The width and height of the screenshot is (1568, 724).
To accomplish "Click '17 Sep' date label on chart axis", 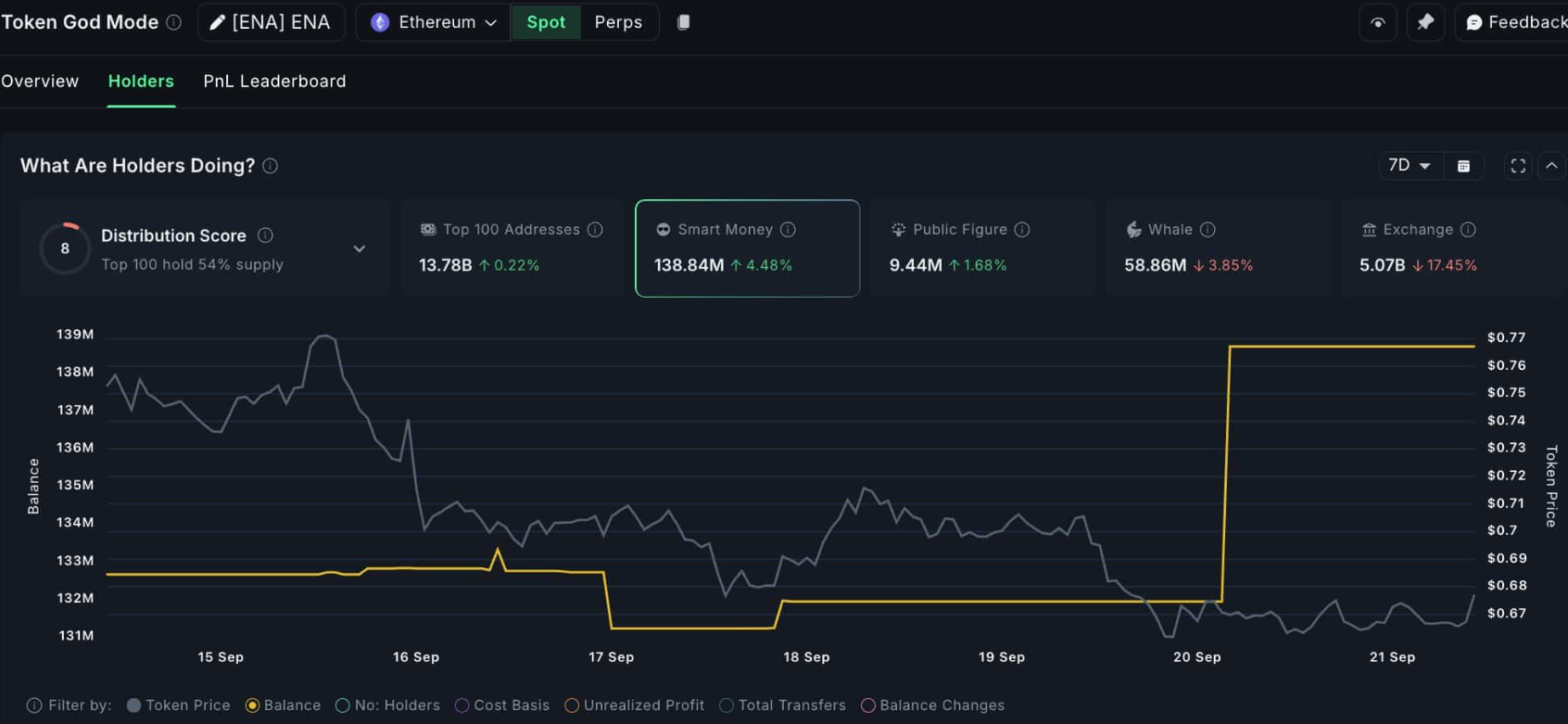I will click(612, 657).
